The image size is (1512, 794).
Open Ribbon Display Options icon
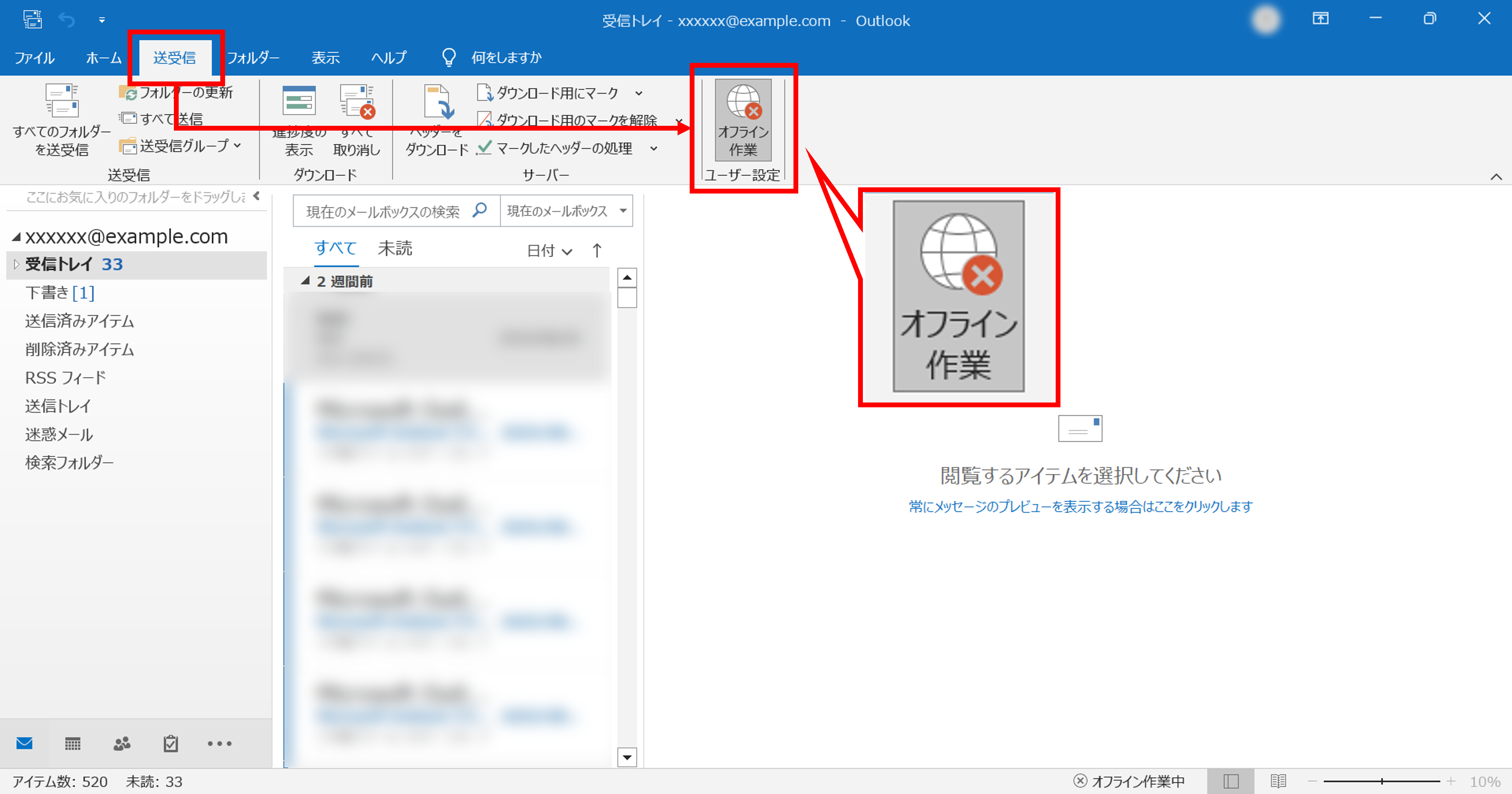tap(1321, 19)
